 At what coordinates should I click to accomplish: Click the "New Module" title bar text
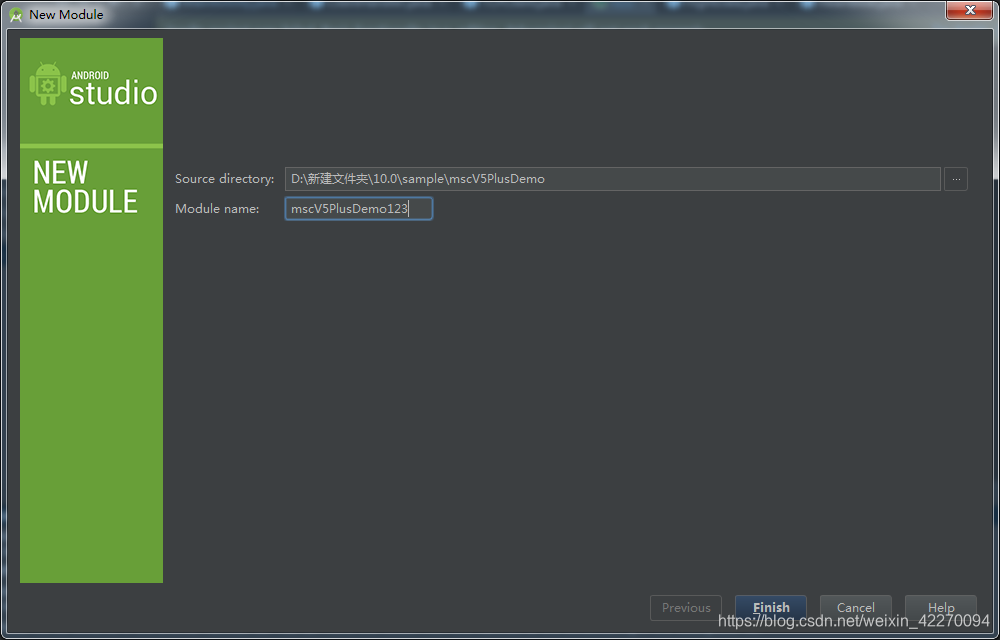pos(66,14)
